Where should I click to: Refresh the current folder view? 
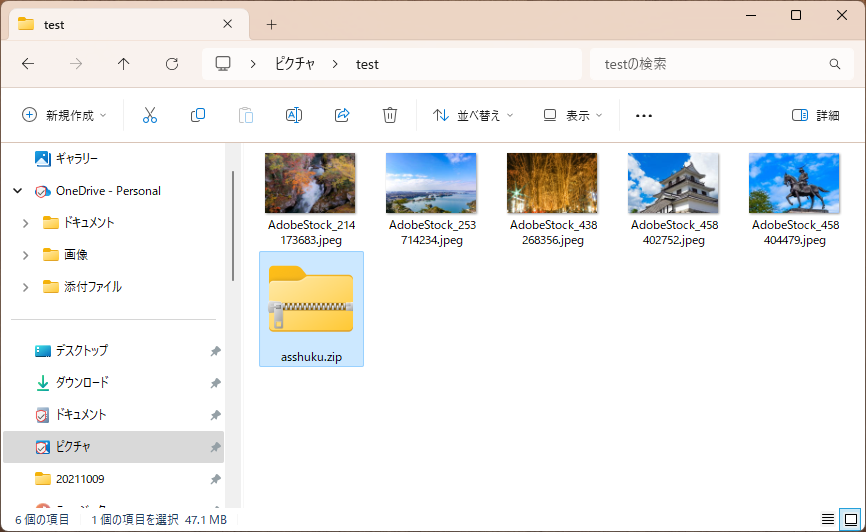pyautogui.click(x=172, y=64)
